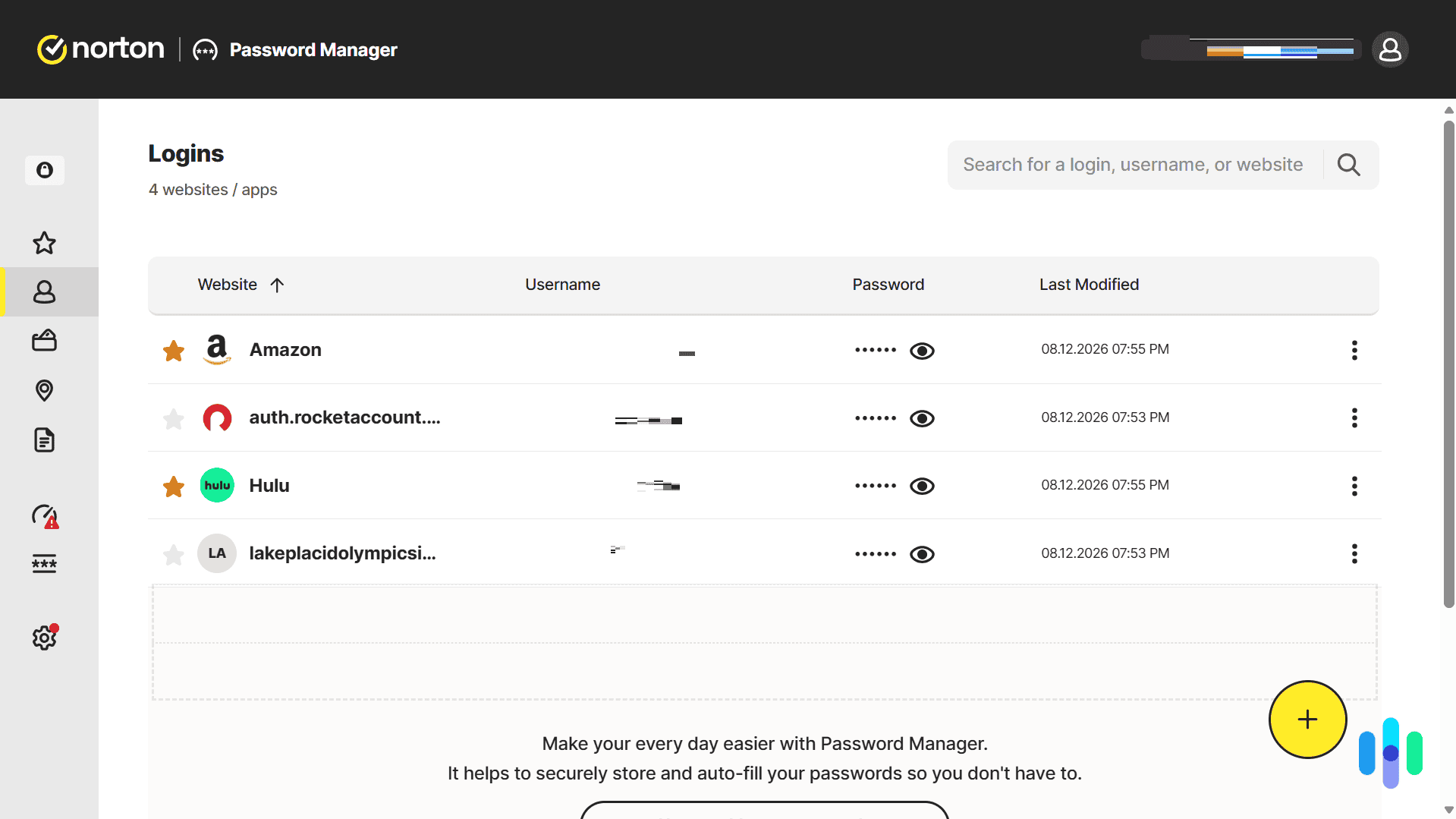Toggle Website sort arrow
The width and height of the screenshot is (1456, 819).
click(277, 285)
